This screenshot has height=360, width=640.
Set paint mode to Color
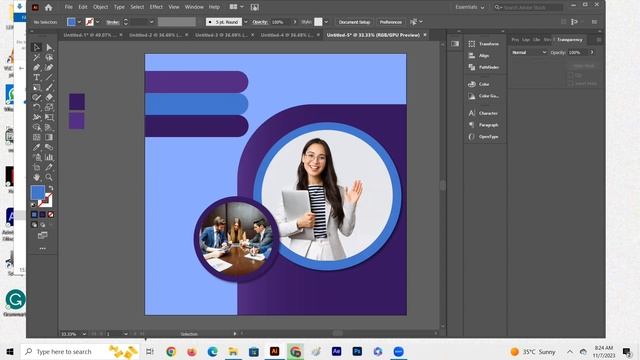click(34, 214)
